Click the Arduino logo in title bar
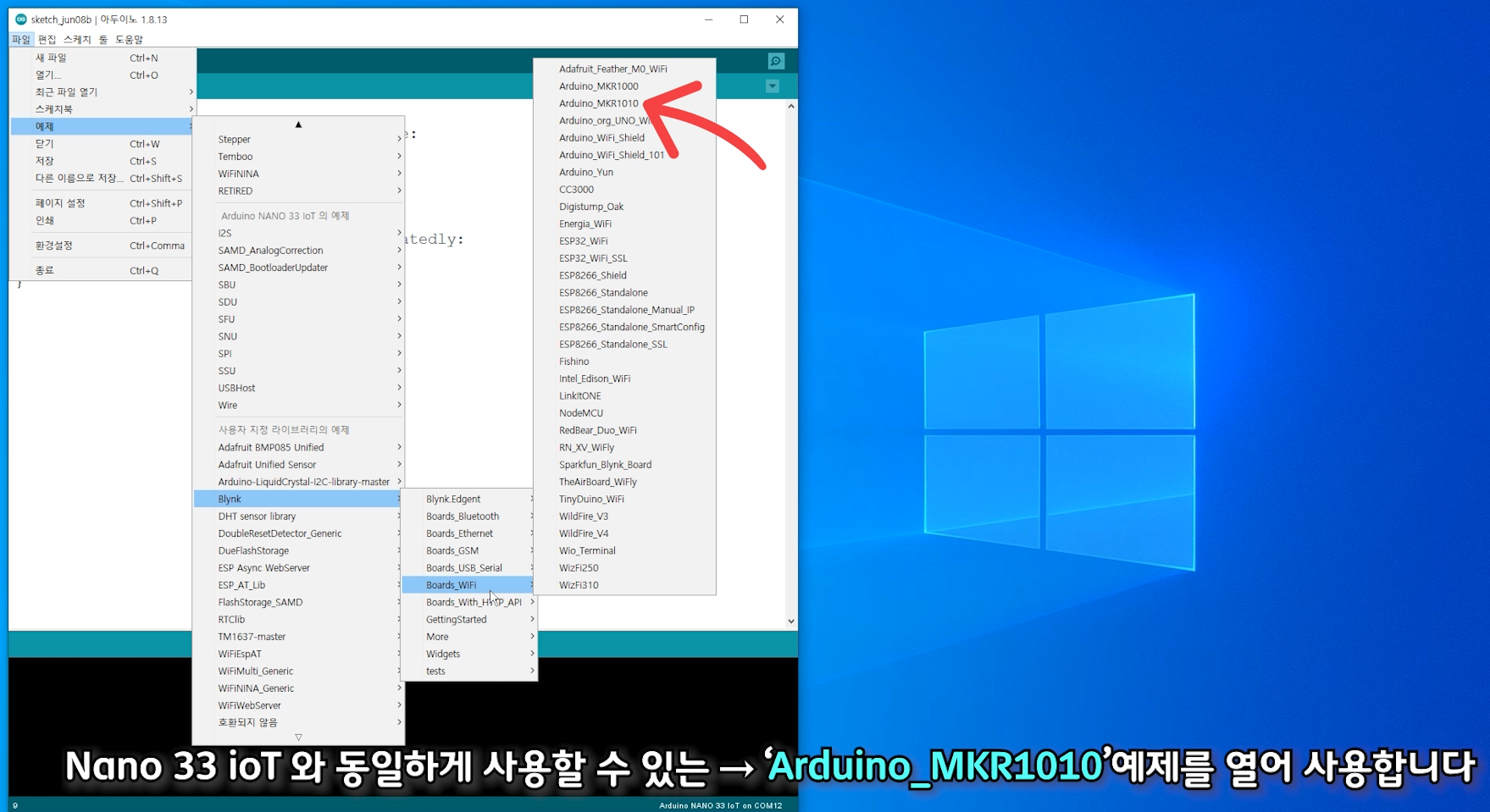 (x=20, y=19)
